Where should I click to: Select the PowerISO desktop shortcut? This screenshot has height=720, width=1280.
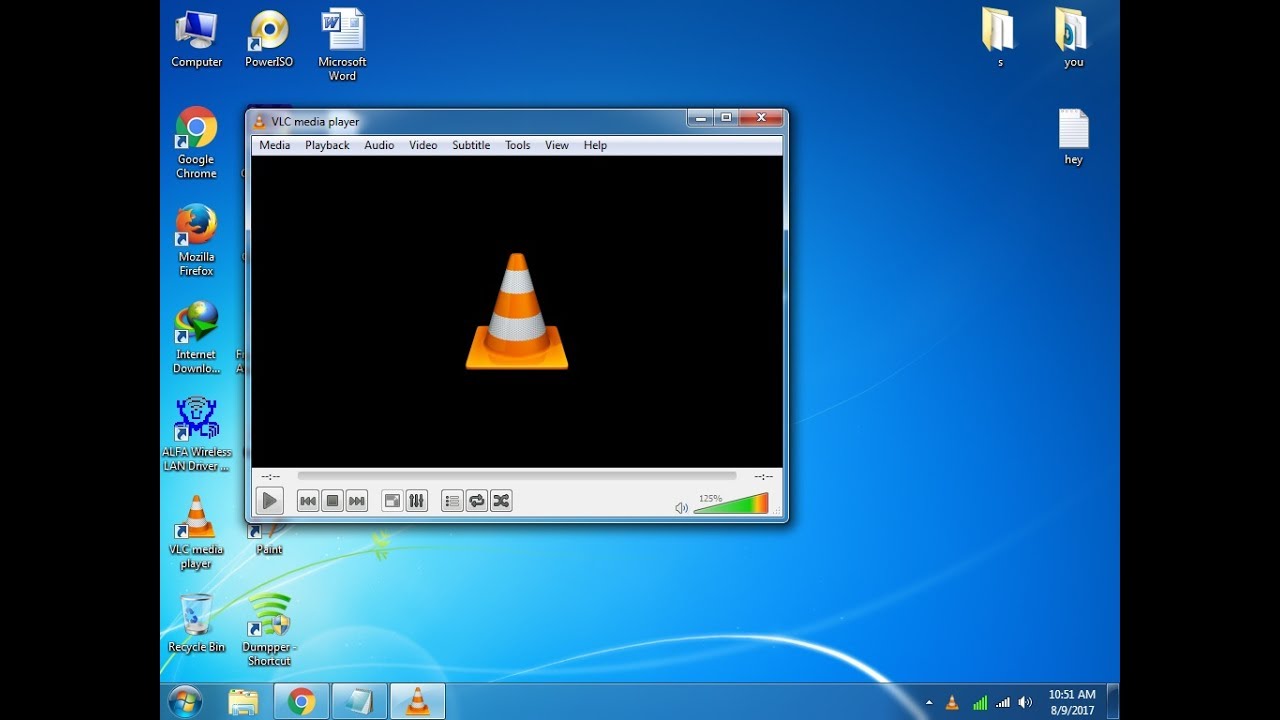click(x=269, y=39)
